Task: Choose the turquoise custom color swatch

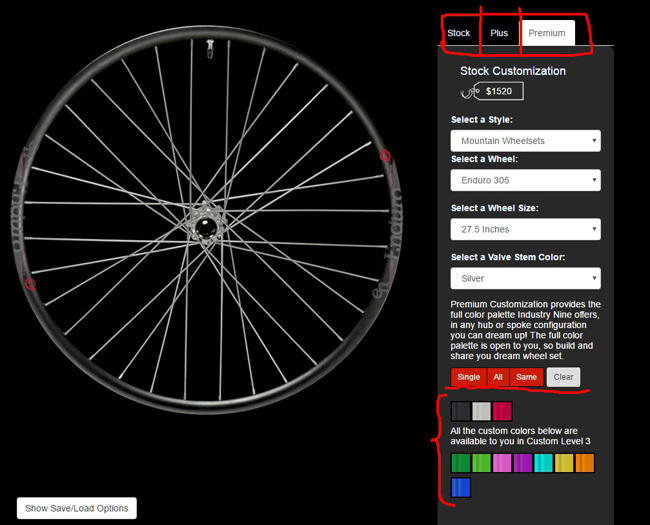Action: pyautogui.click(x=543, y=463)
